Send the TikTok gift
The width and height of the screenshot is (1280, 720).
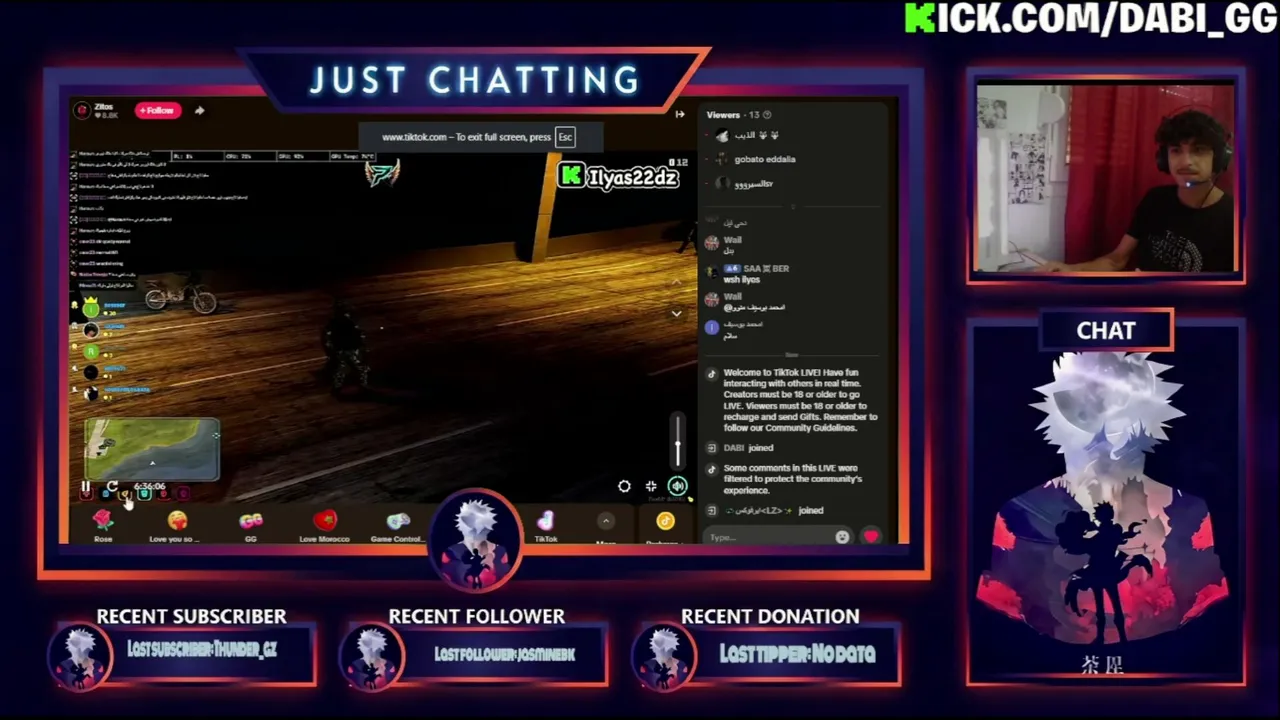tap(546, 525)
